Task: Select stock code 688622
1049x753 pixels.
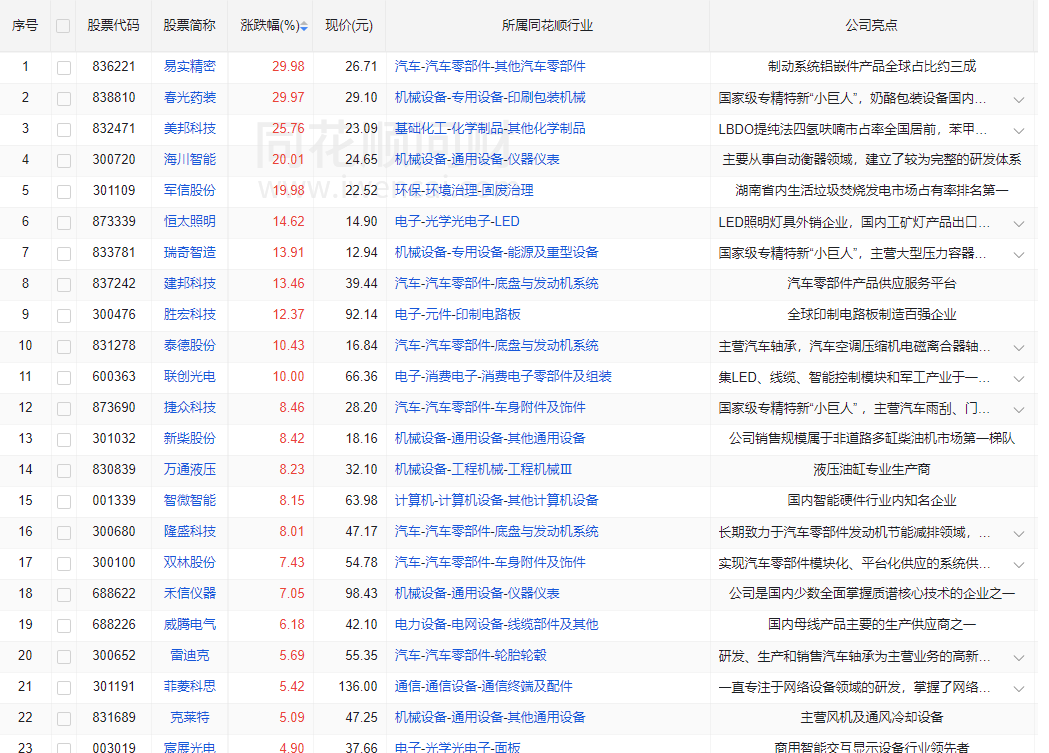Action: (114, 593)
